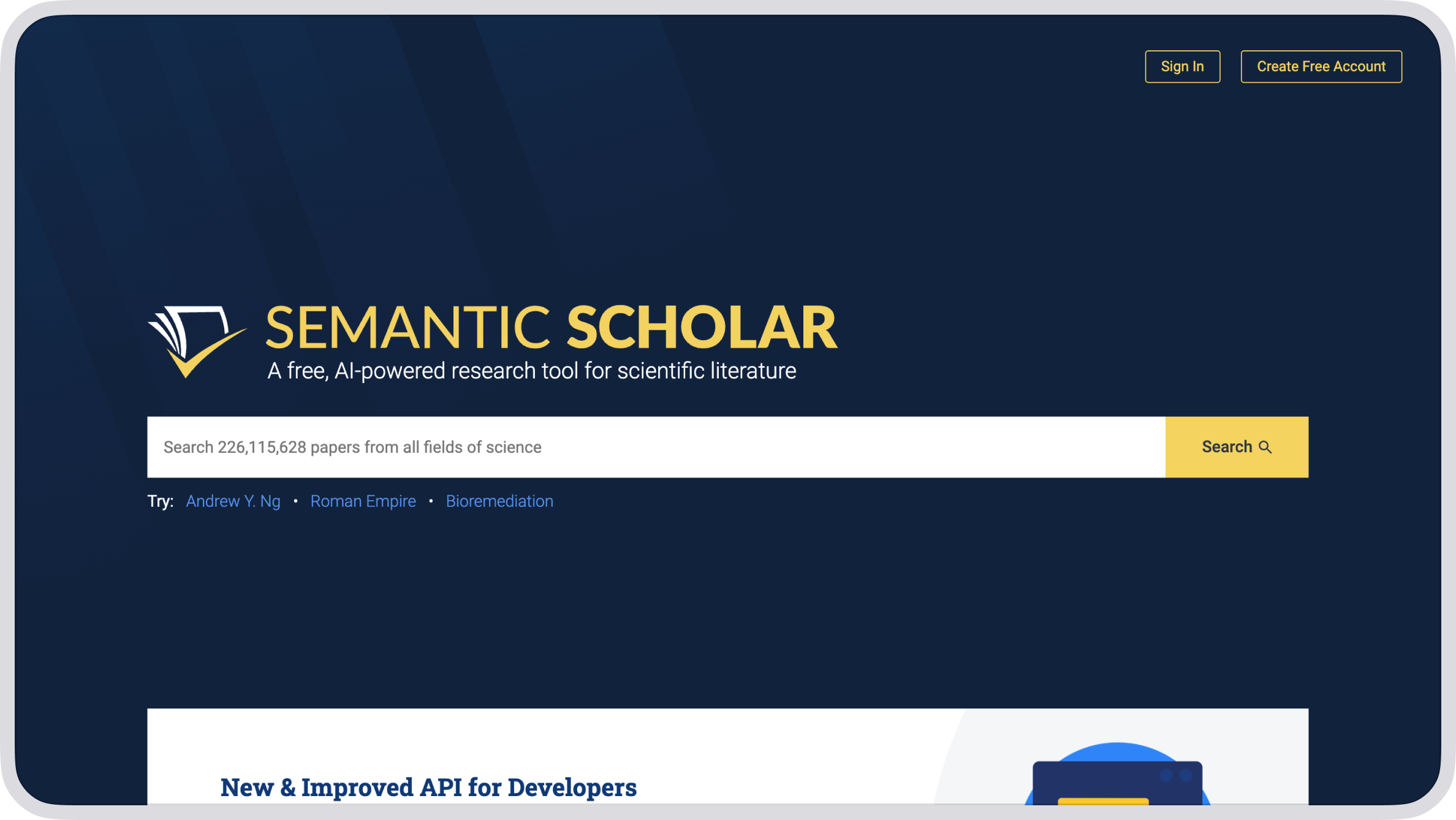Select the Bioremediation suggested search
1456x820 pixels.
499,501
